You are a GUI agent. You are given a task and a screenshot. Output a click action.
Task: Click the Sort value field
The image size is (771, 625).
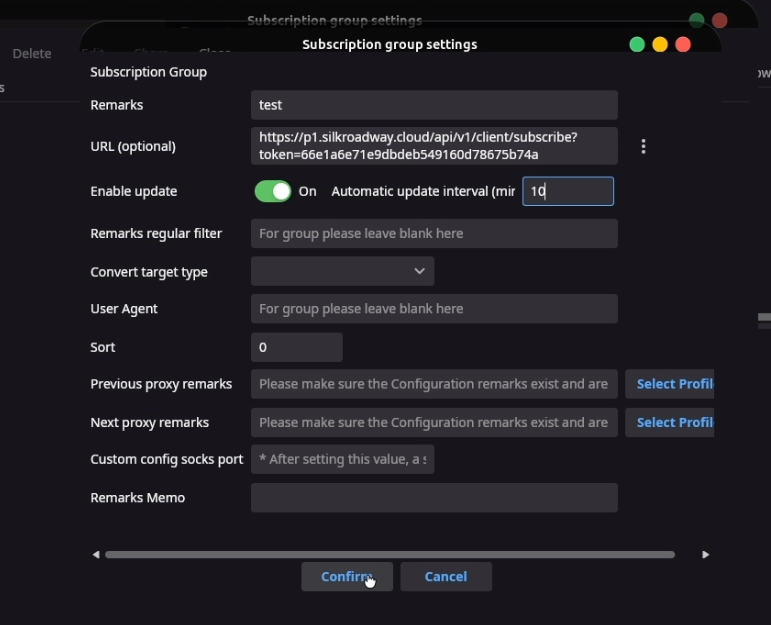click(296, 347)
